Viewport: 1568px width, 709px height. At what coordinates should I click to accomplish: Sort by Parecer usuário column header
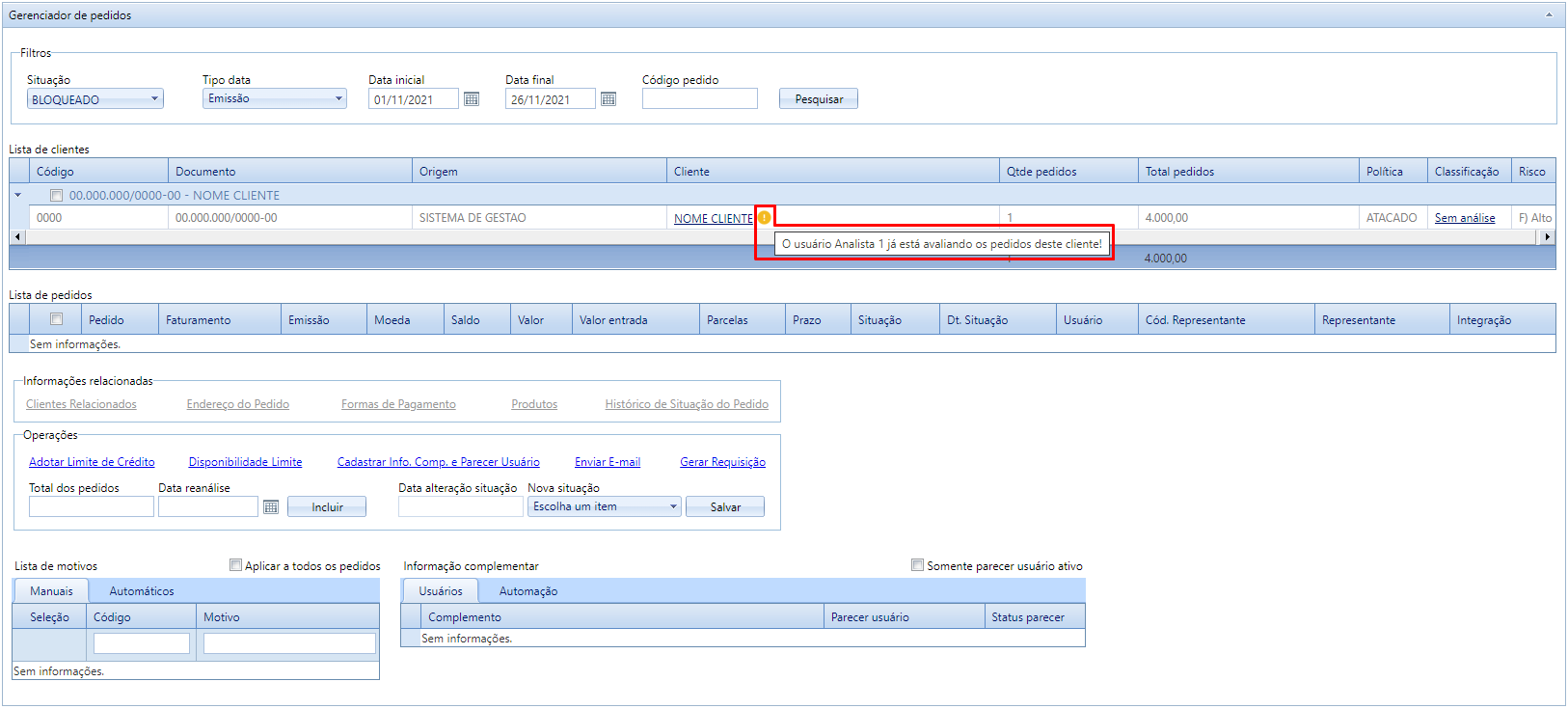[904, 616]
